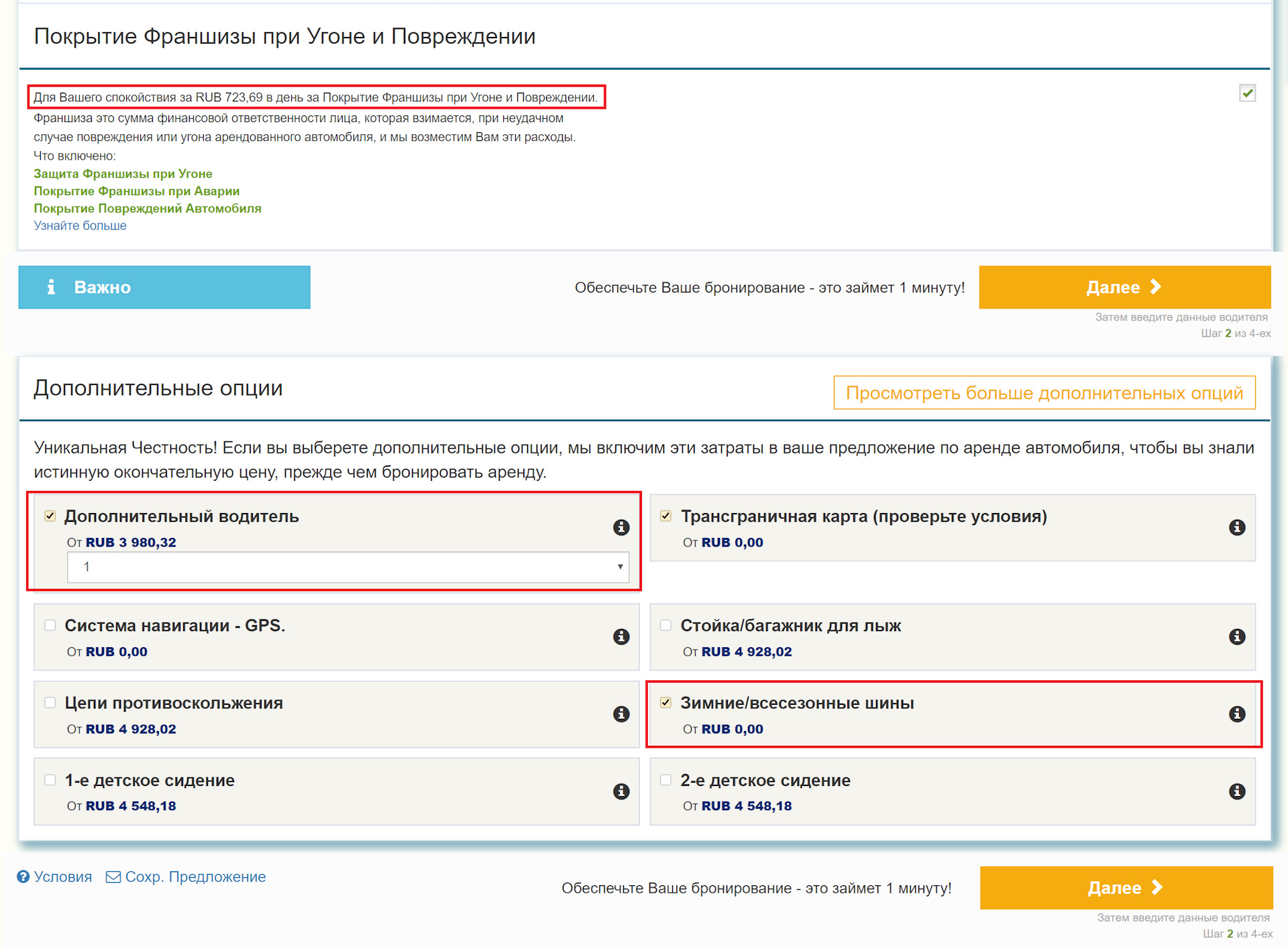Show info for Система навигации GPS
Screen dimensions: 1288x949
click(621, 636)
